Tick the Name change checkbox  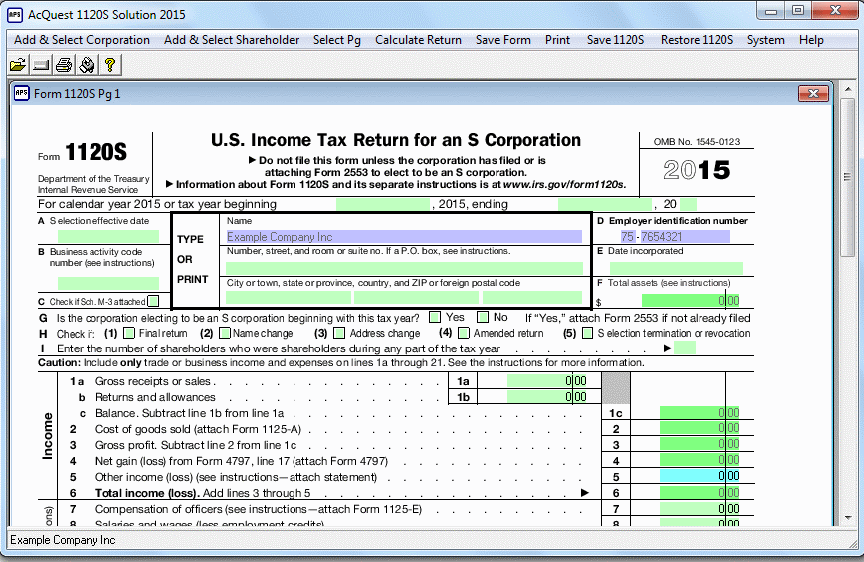point(225,333)
